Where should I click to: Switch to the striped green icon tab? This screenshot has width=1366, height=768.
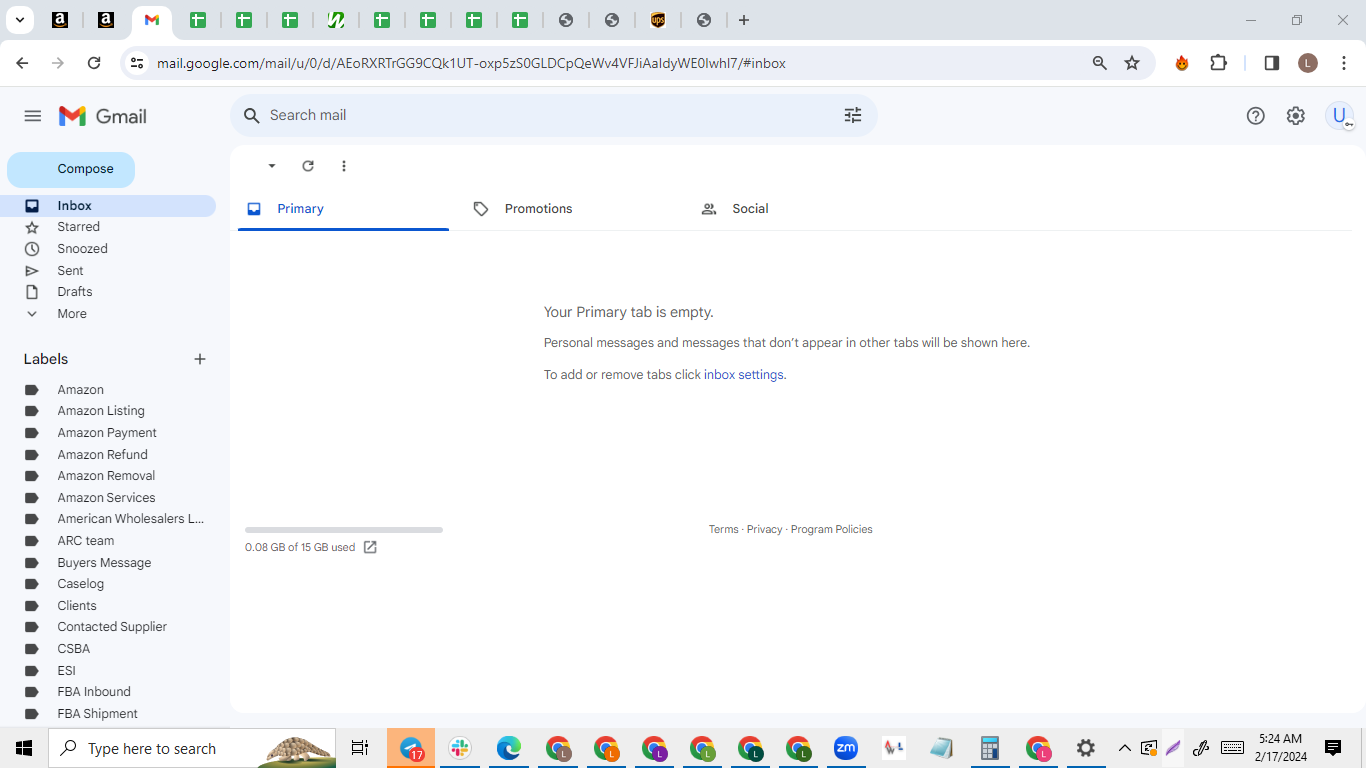(x=336, y=20)
